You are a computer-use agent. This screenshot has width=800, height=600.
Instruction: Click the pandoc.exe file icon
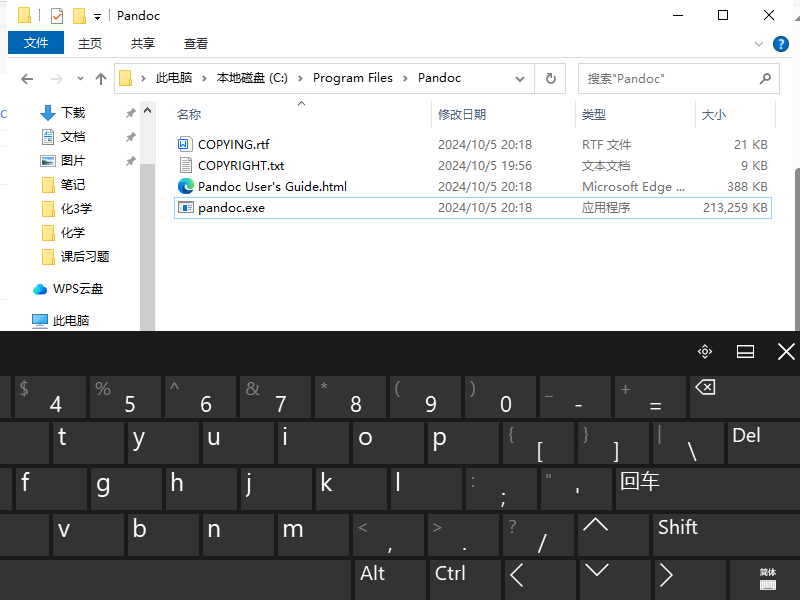(x=185, y=208)
